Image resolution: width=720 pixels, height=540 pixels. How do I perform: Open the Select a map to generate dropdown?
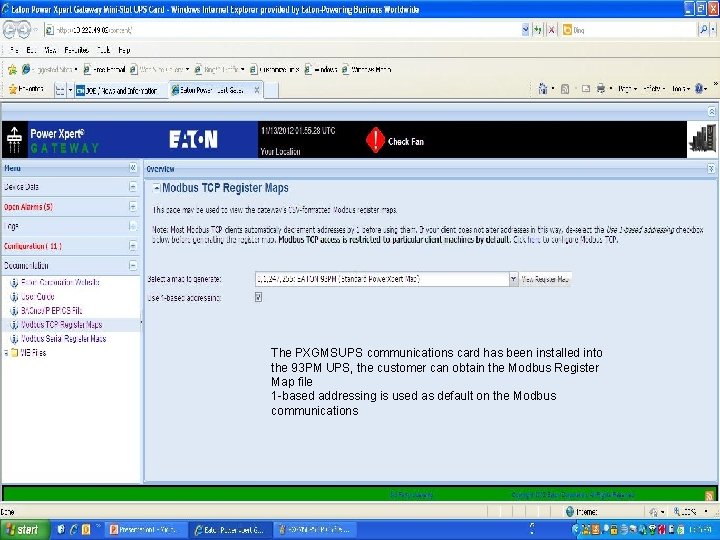click(x=513, y=279)
